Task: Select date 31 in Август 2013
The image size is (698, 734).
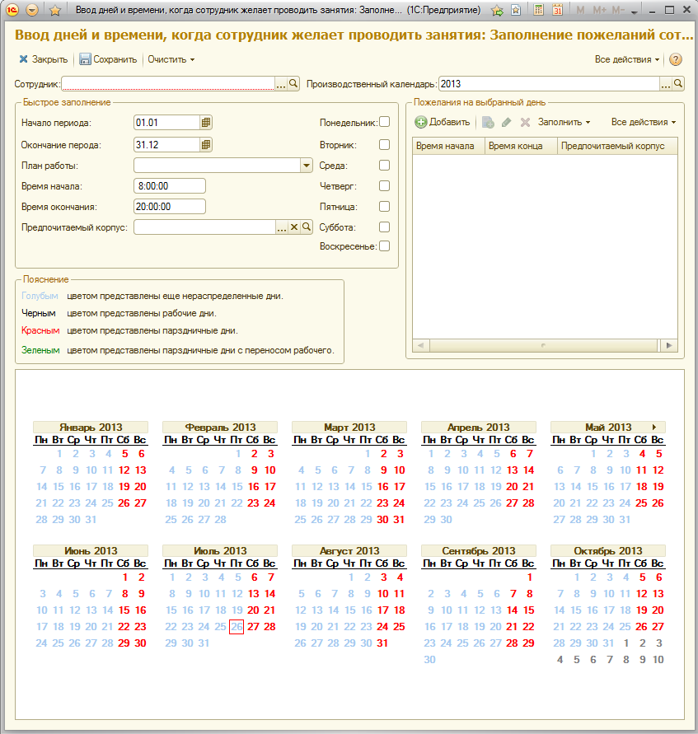Action: [x=382, y=643]
